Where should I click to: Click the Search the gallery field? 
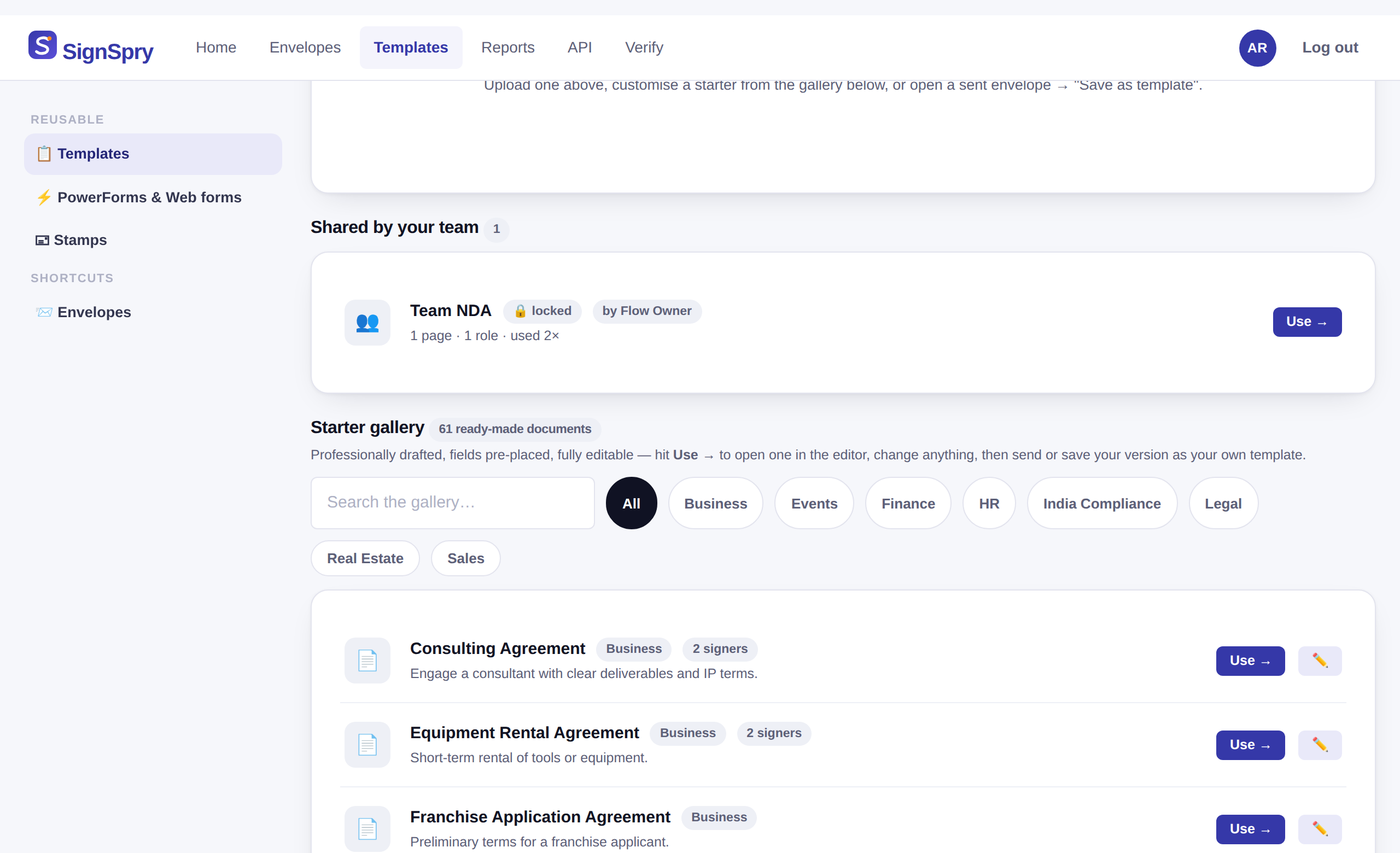coord(453,503)
